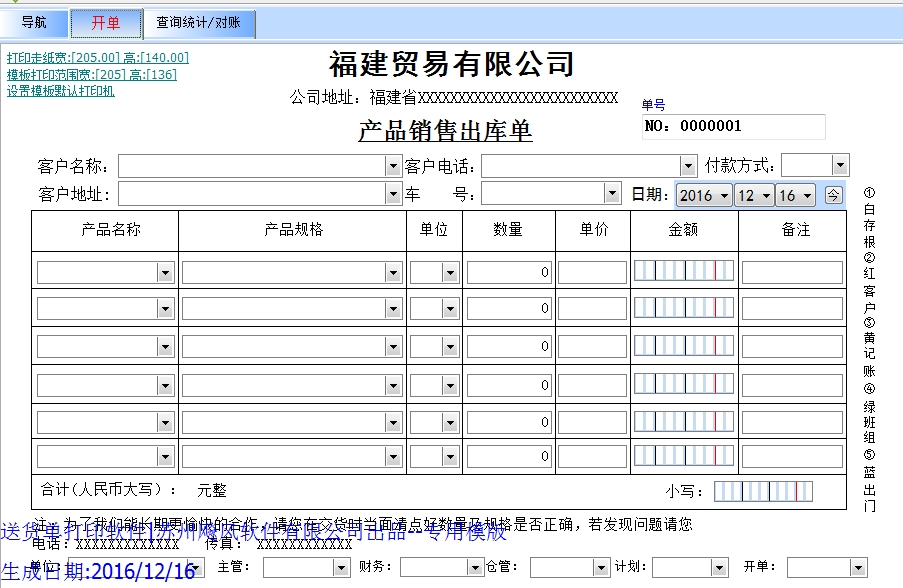The image size is (903, 588).
Task: Expand 产品名称 dropdown in third row
Action: (x=165, y=347)
